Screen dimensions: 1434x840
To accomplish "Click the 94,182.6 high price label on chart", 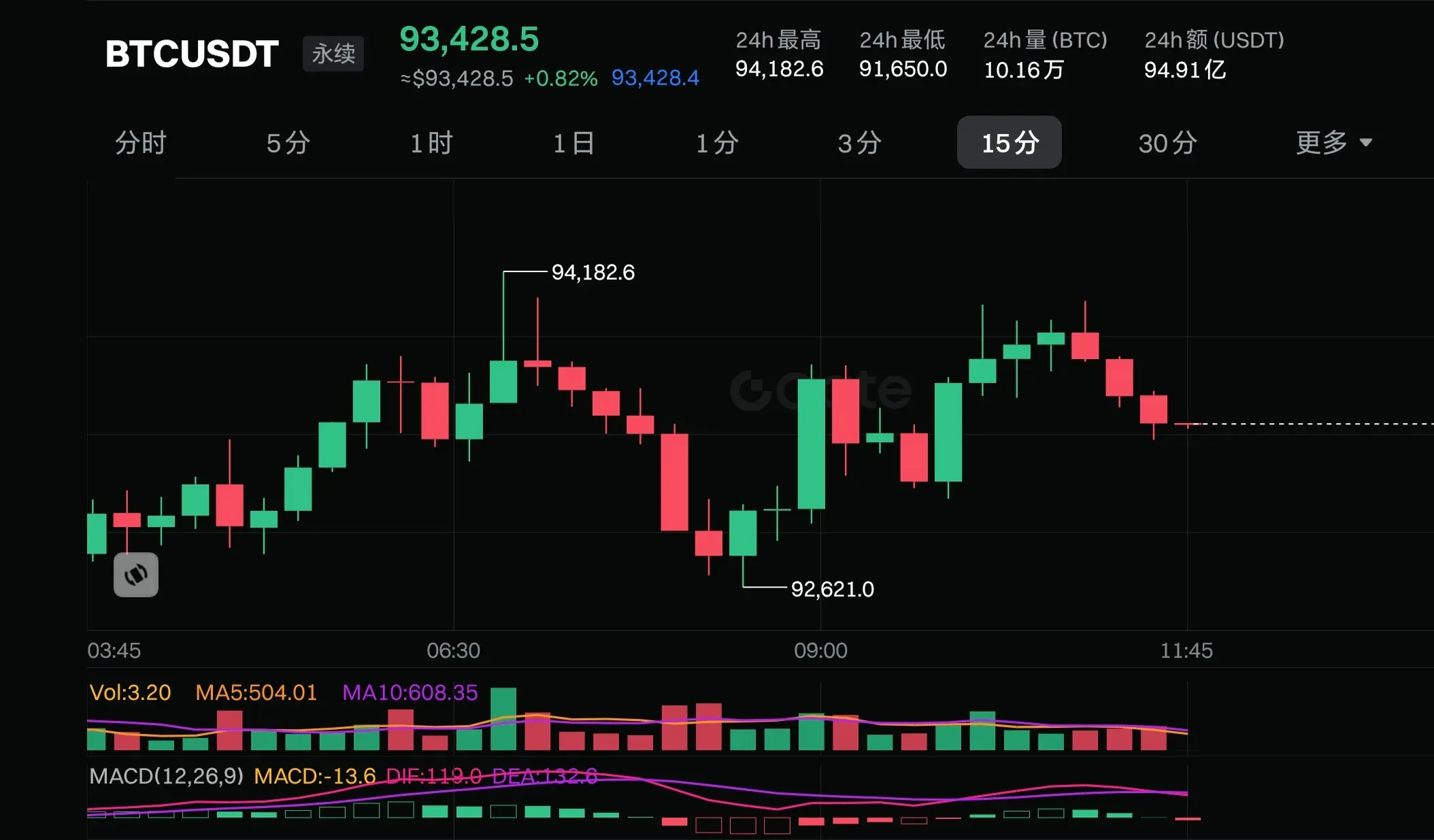I will point(593,272).
